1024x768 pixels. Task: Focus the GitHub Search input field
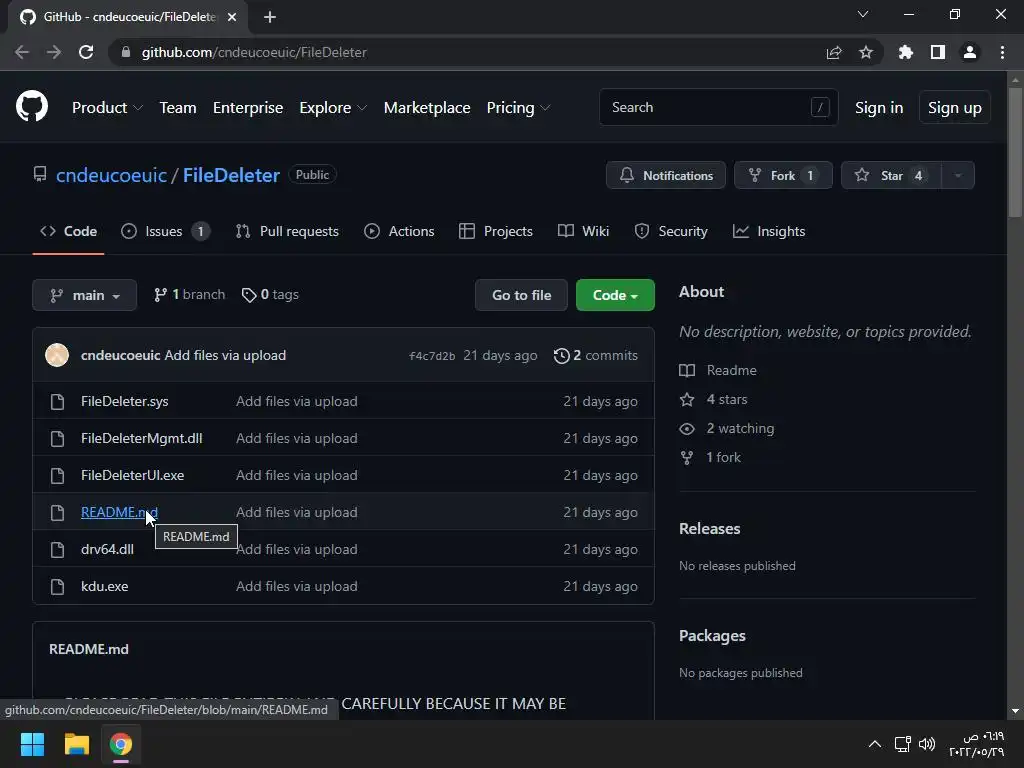(x=718, y=107)
